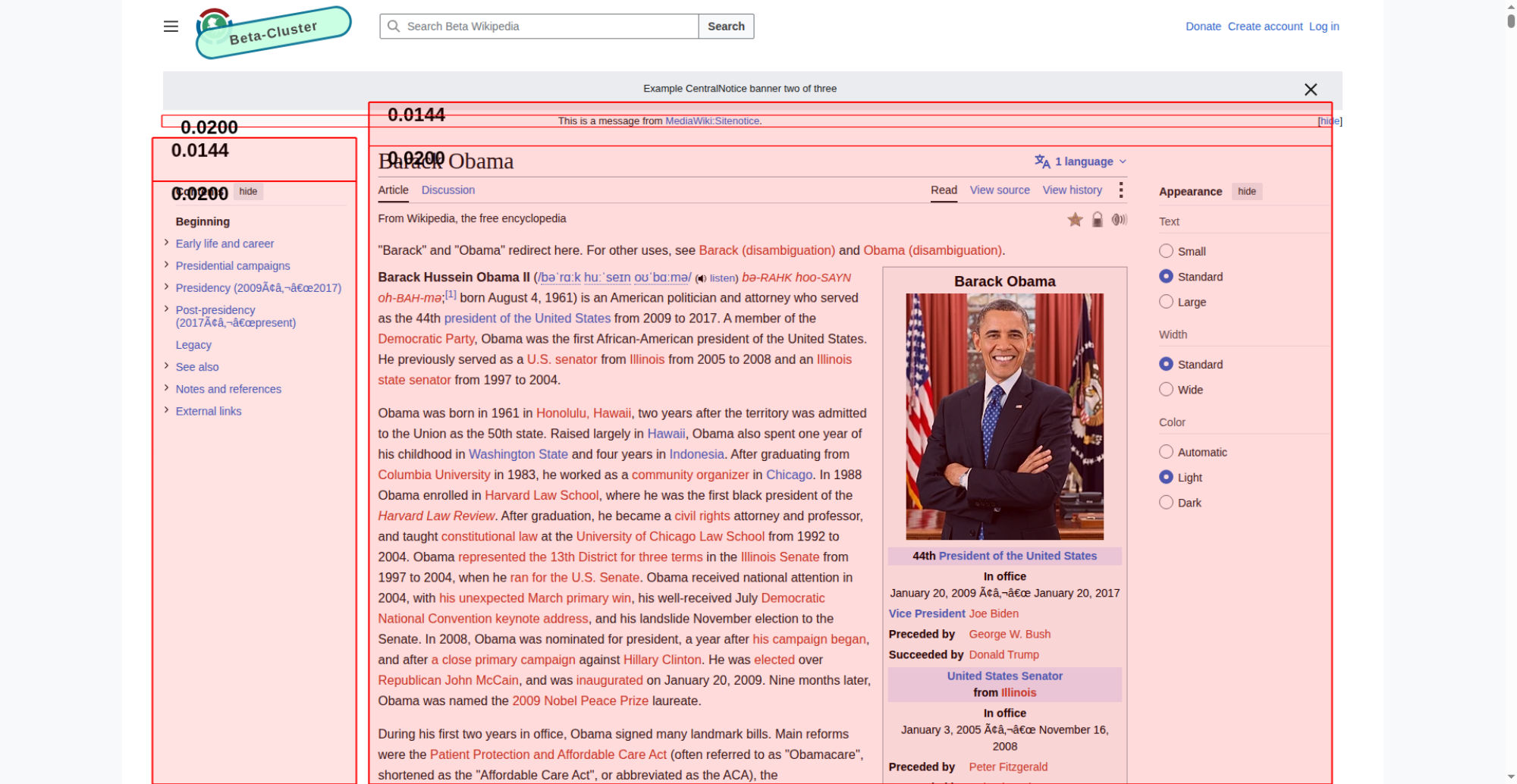
Task: Click the scrollbar up arrow
Action: coord(1510,6)
